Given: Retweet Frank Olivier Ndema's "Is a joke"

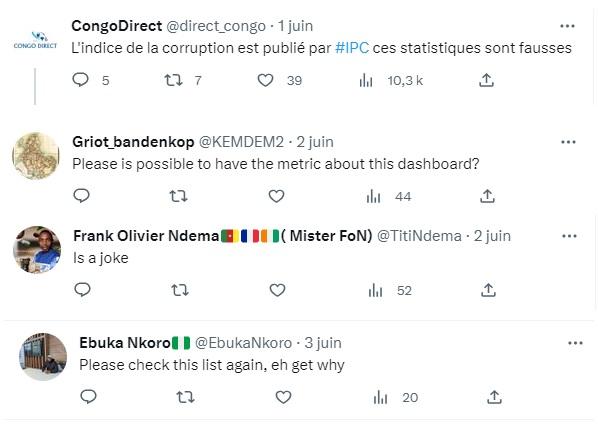Looking at the screenshot, I should pos(179,290).
